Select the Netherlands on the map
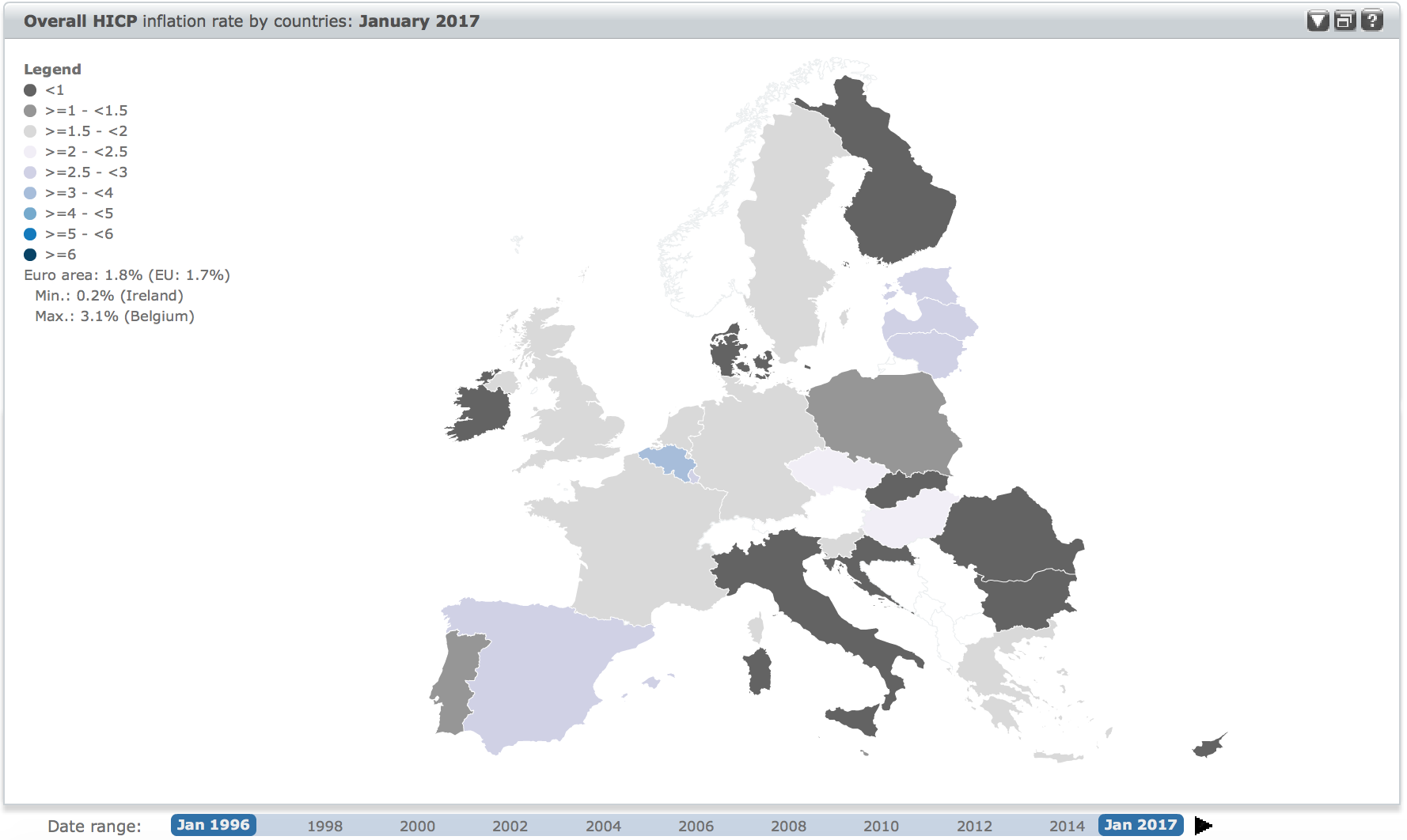 tap(685, 426)
